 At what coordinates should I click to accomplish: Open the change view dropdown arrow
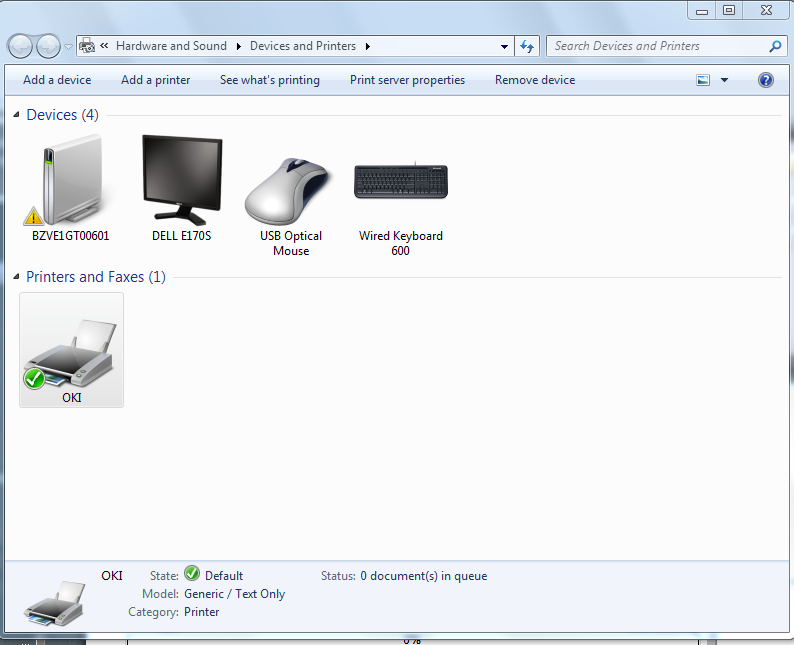tap(725, 80)
